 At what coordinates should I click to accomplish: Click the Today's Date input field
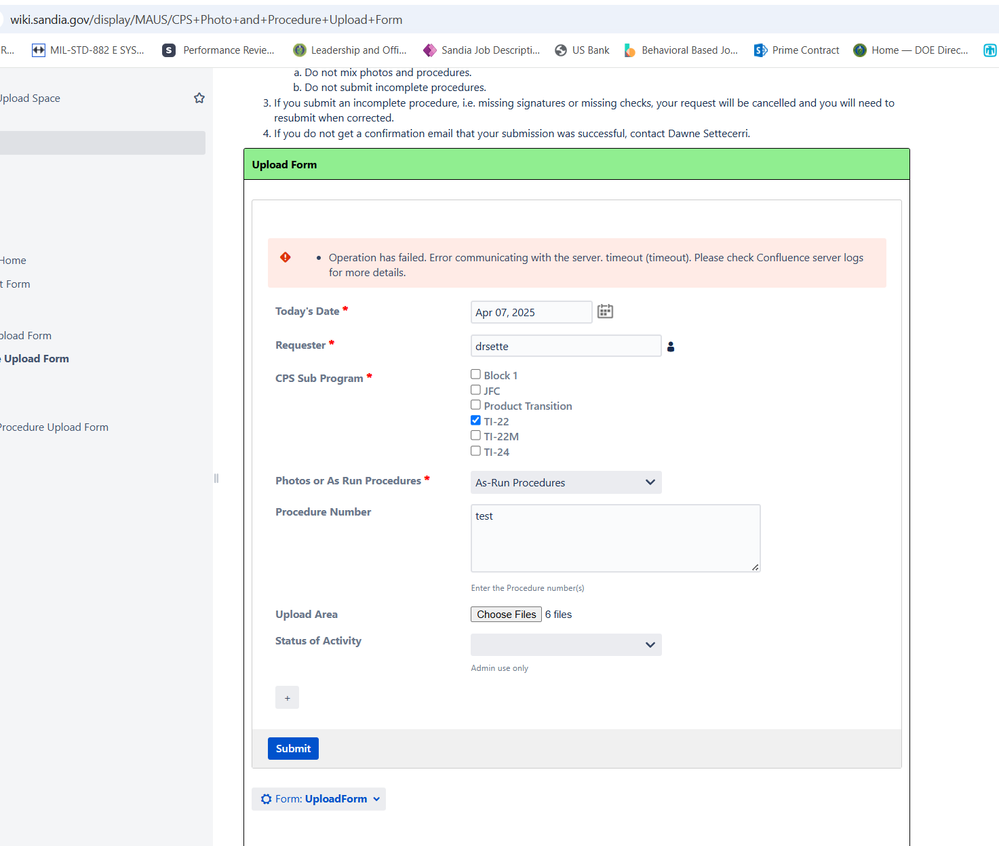coord(531,312)
